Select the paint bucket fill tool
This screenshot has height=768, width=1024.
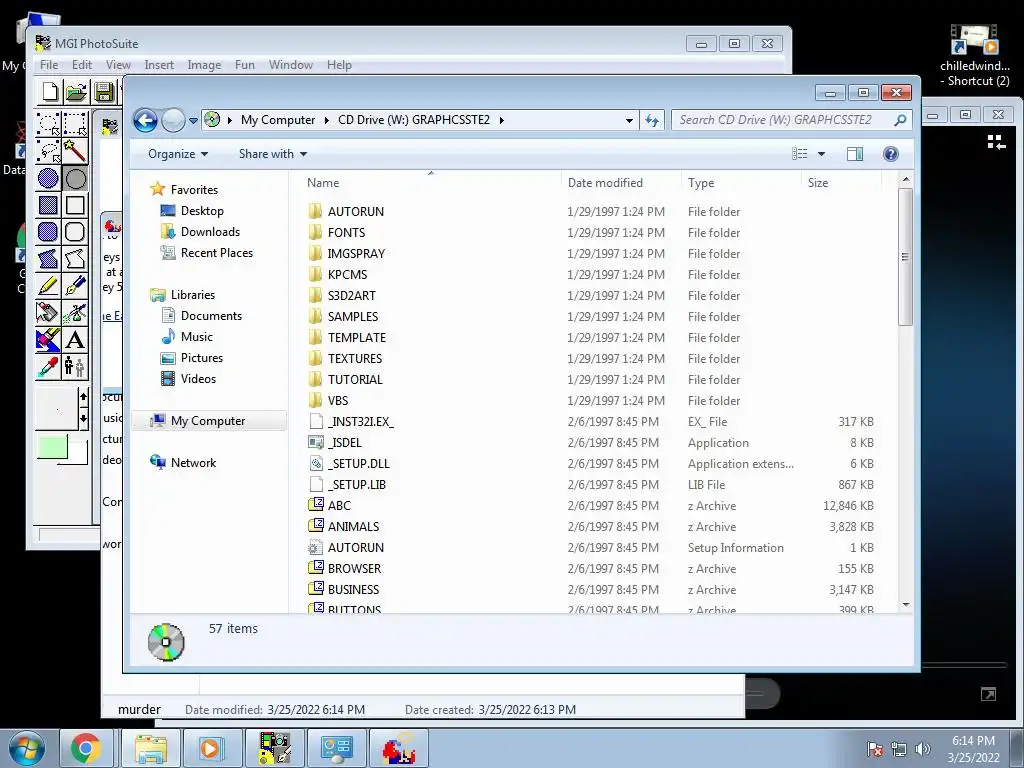click(x=48, y=312)
